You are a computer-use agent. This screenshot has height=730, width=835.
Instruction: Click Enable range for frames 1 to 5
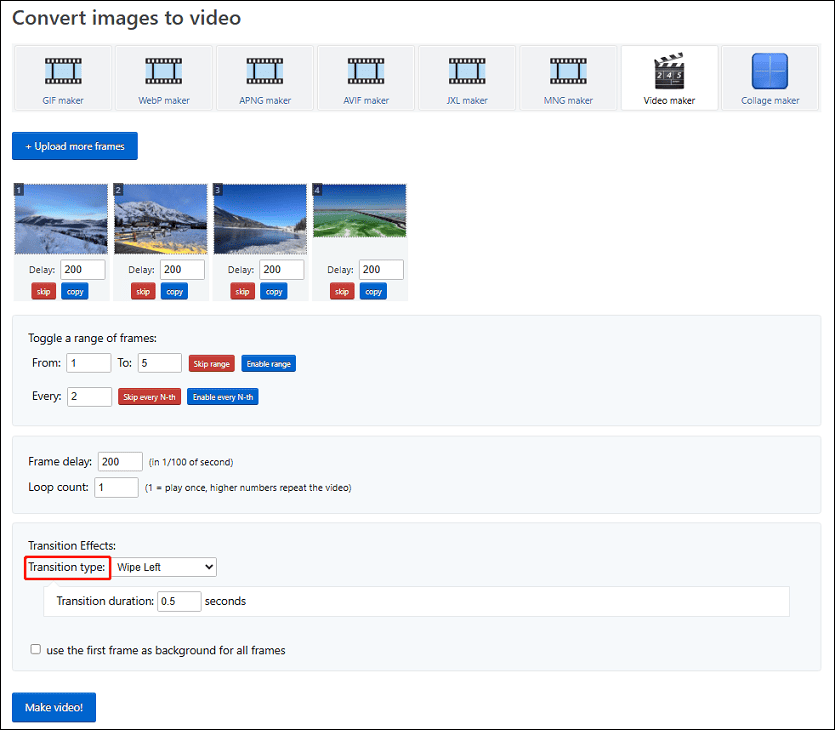coord(268,363)
